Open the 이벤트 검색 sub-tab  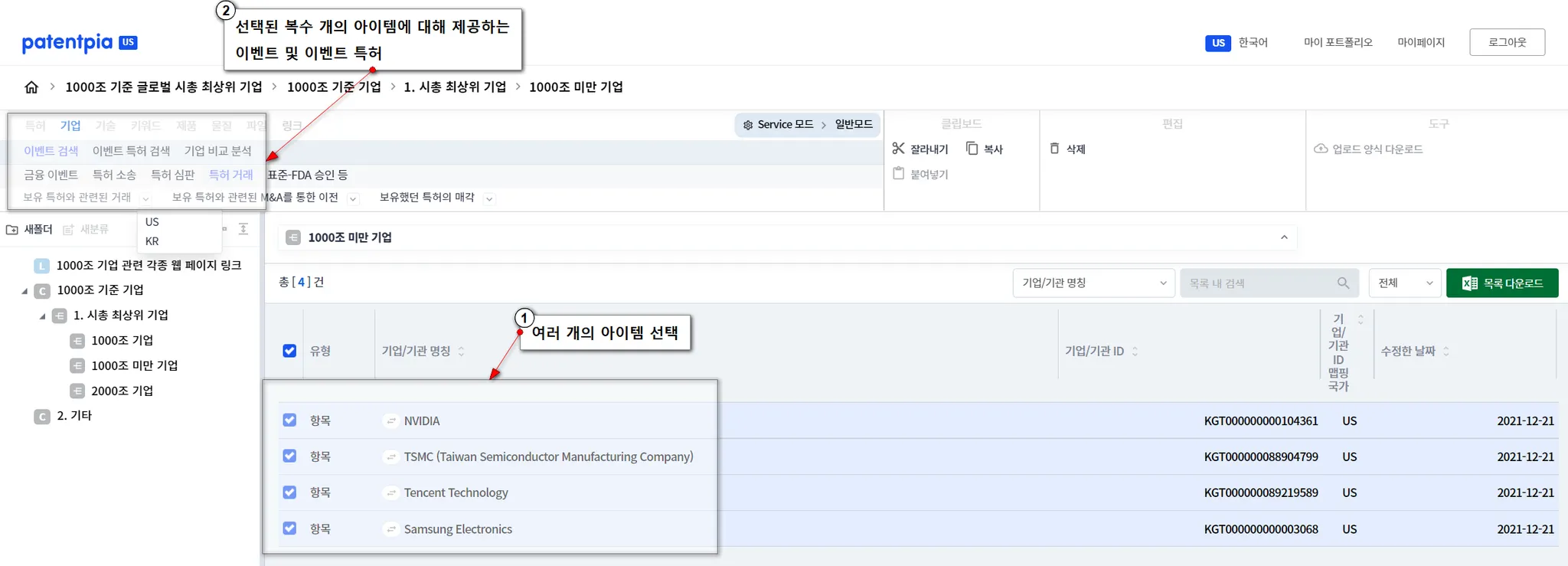click(x=51, y=151)
